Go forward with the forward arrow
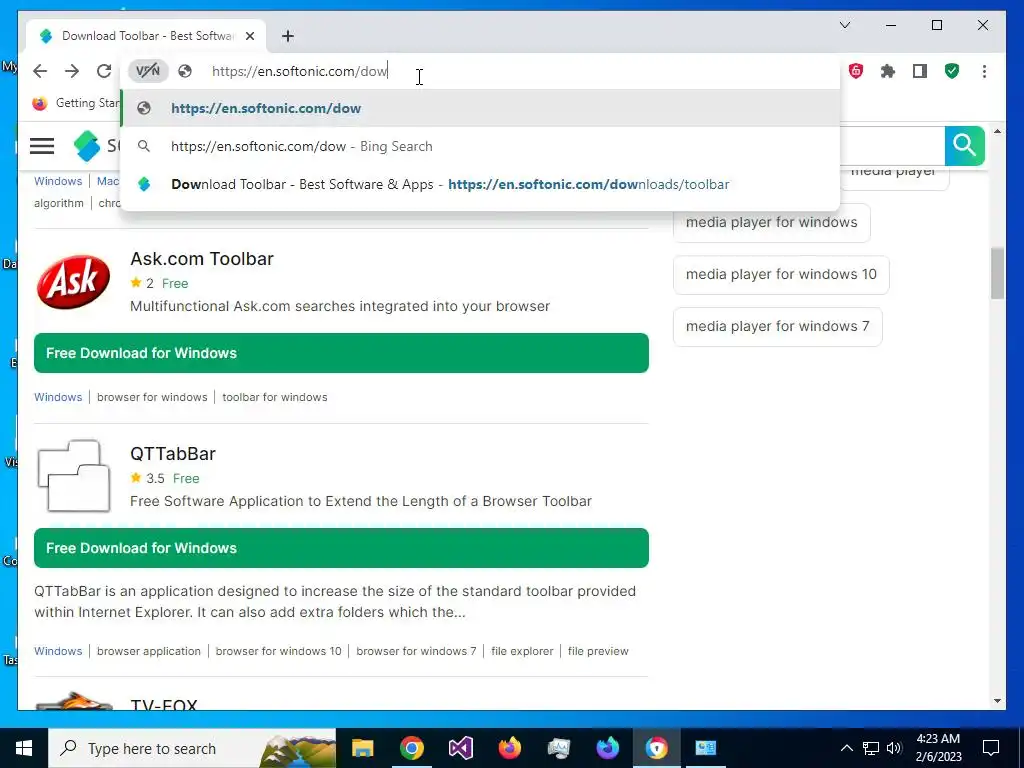1024x768 pixels. coord(72,71)
